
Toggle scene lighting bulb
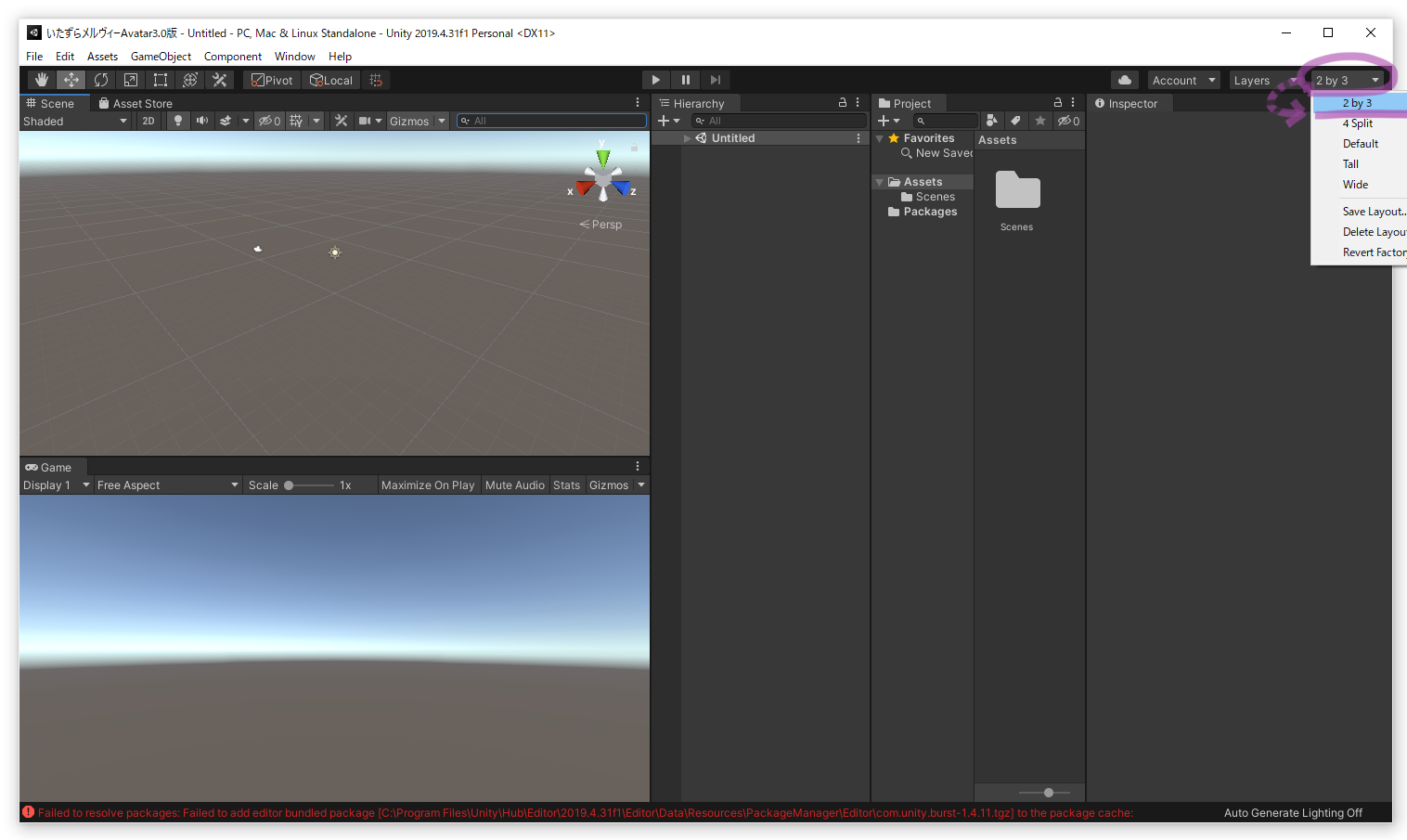point(178,121)
